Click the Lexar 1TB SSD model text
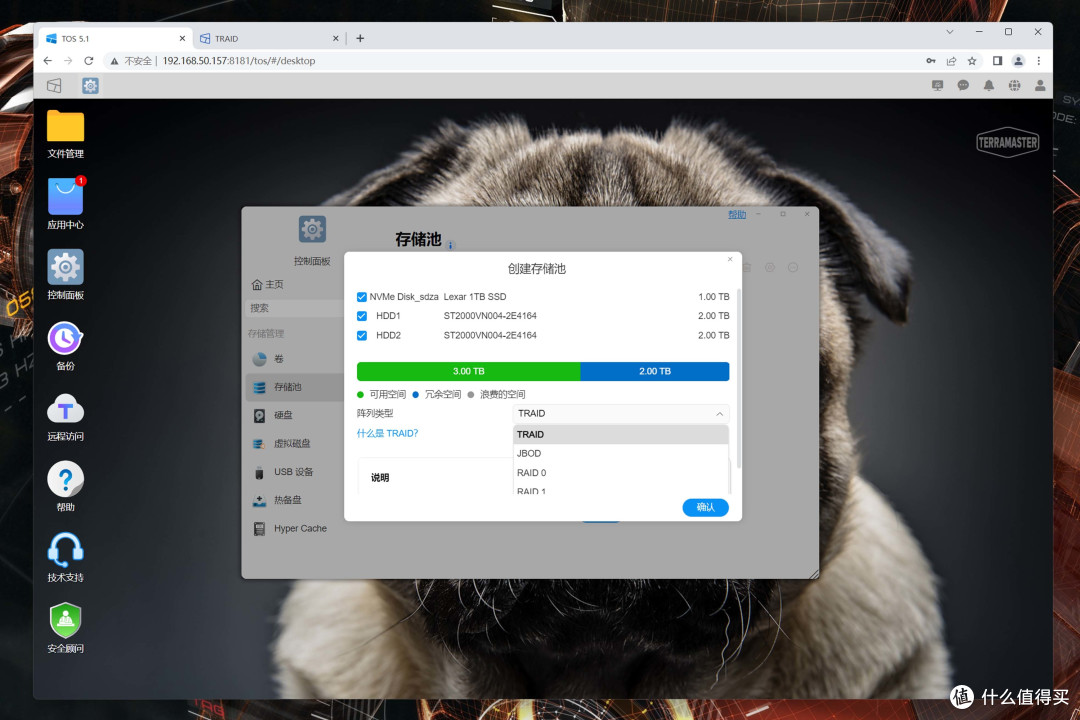Image resolution: width=1080 pixels, height=720 pixels. pos(475,297)
